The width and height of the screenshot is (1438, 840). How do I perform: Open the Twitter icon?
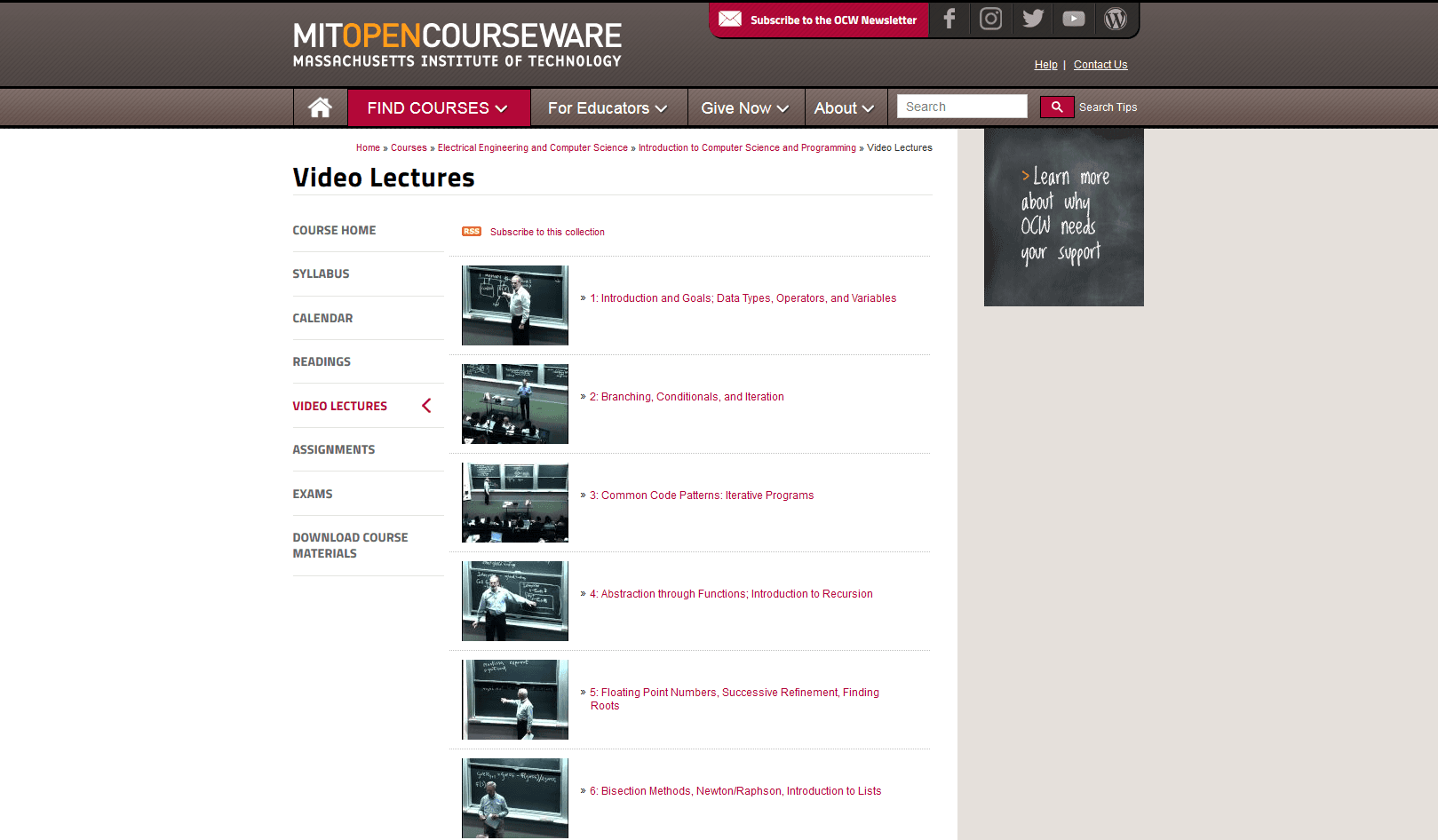coord(1032,18)
